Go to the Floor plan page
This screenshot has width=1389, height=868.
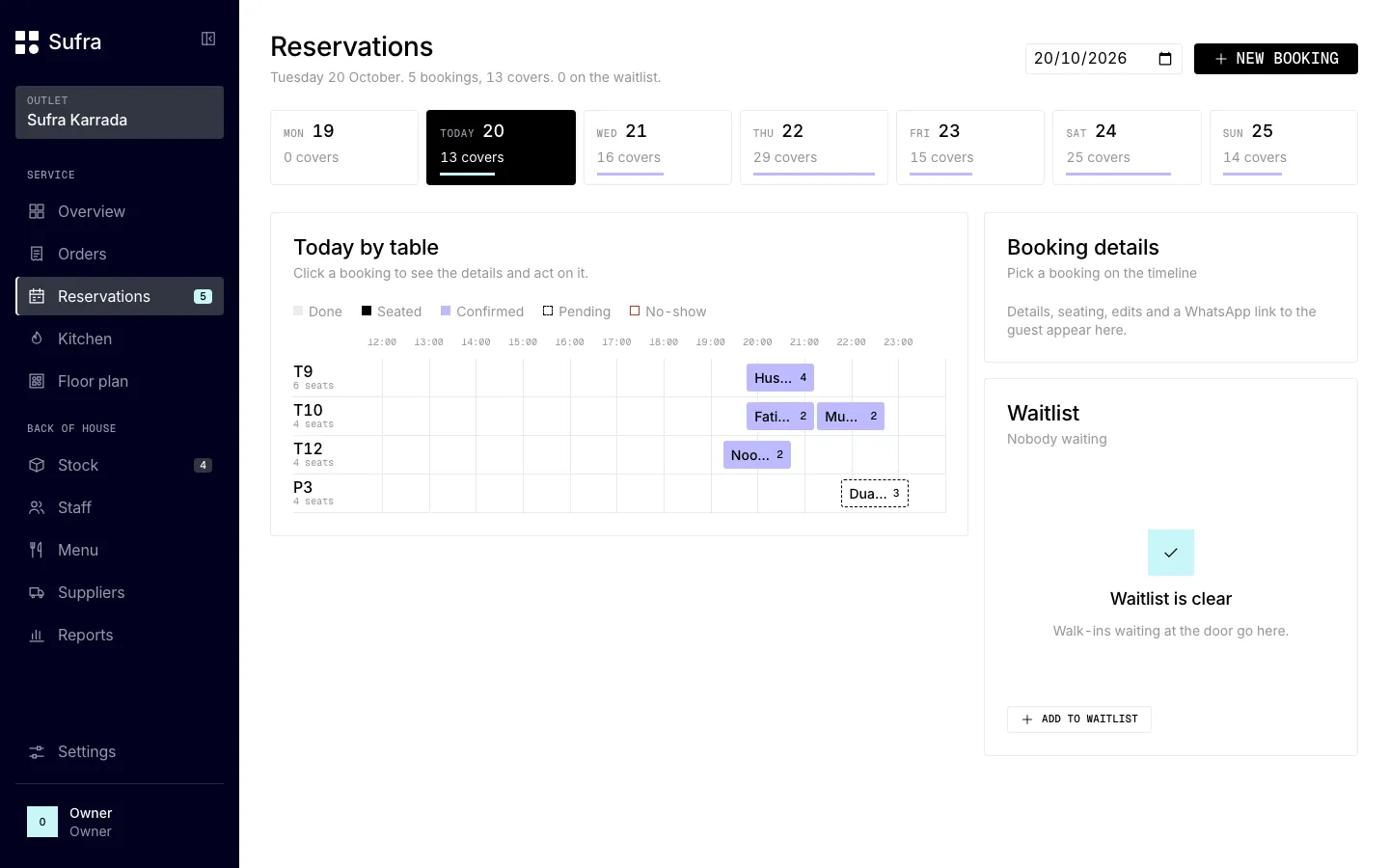[x=120, y=381]
